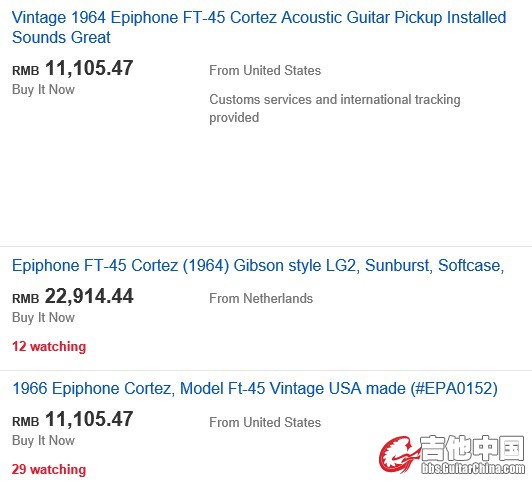Click price of the Pickup Installed listing
Screen dimensions: 532x484
click(x=73, y=68)
